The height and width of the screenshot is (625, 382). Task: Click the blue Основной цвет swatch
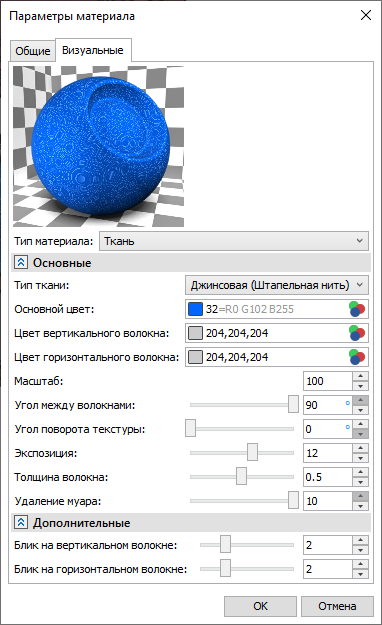tap(195, 309)
